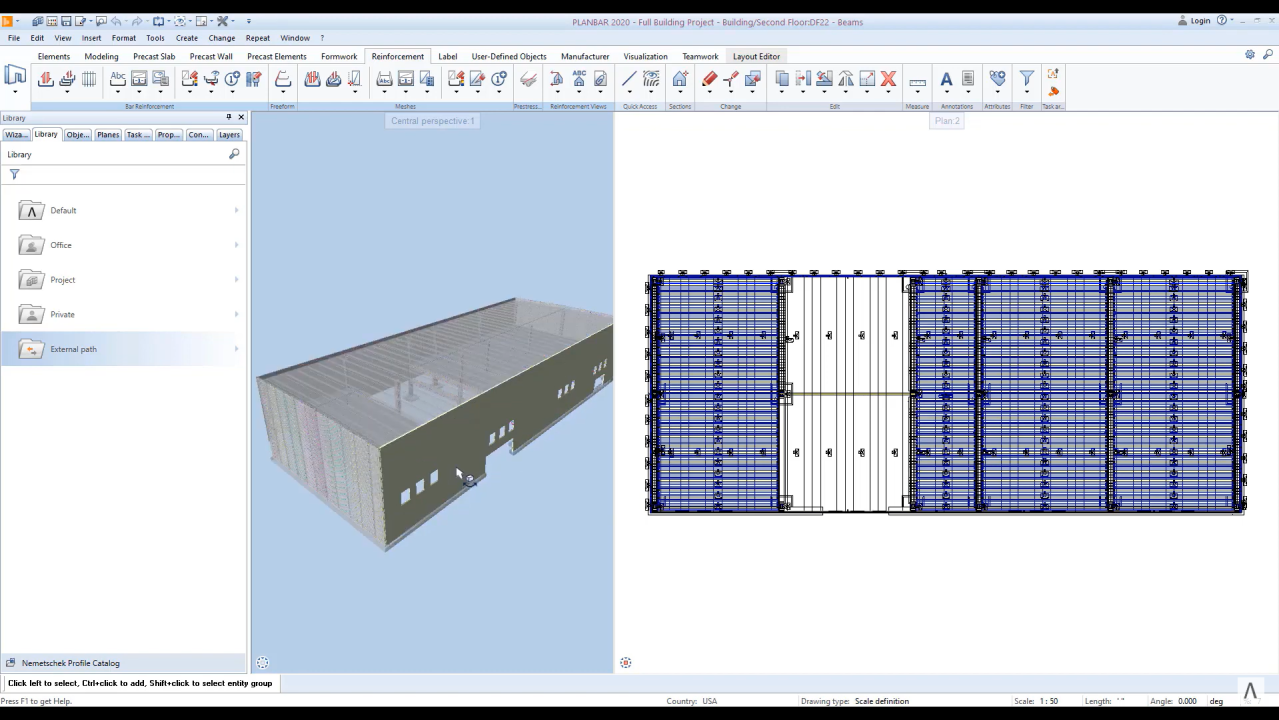Activate the Plan 2 viewport label

[946, 120]
